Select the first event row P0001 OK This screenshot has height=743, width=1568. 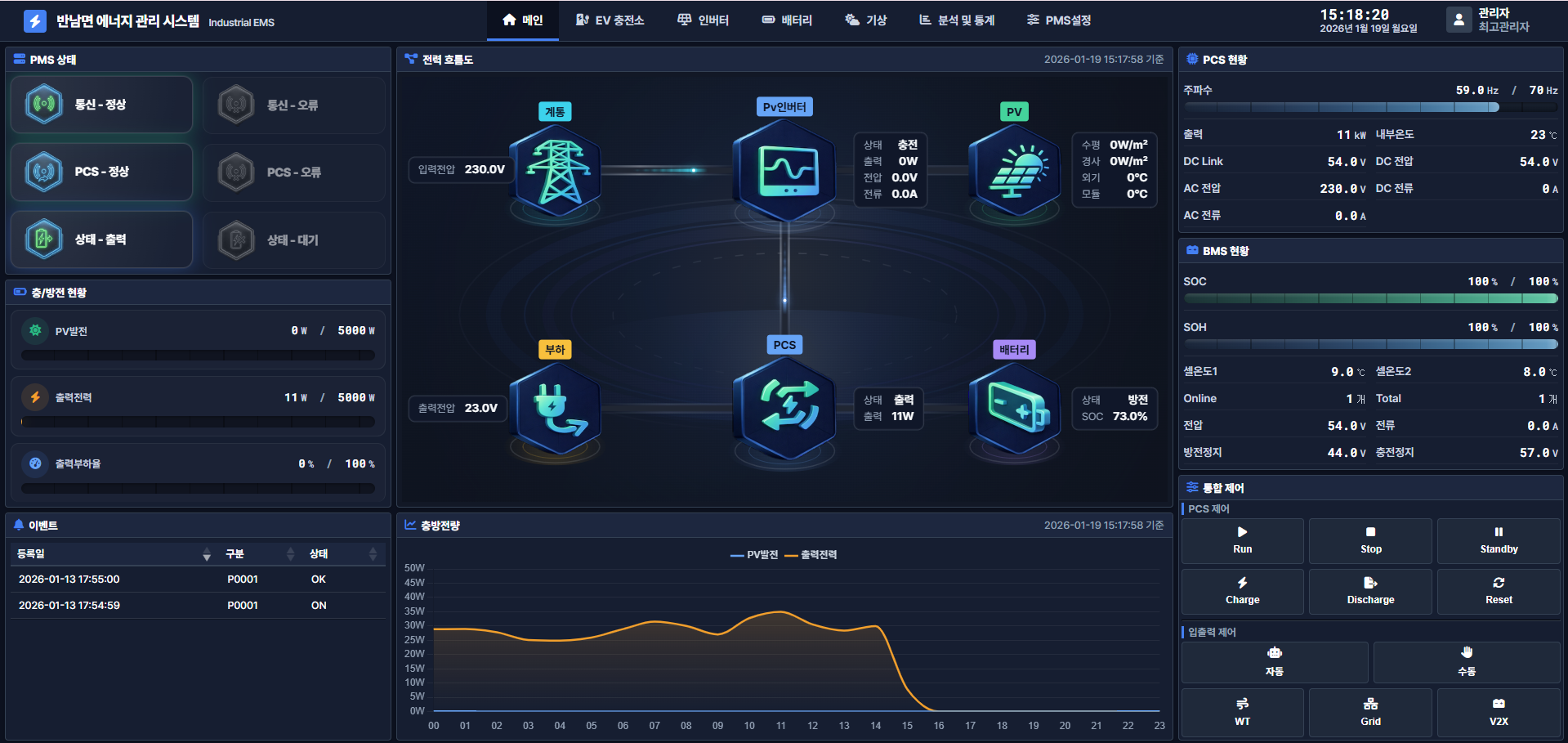pos(198,580)
